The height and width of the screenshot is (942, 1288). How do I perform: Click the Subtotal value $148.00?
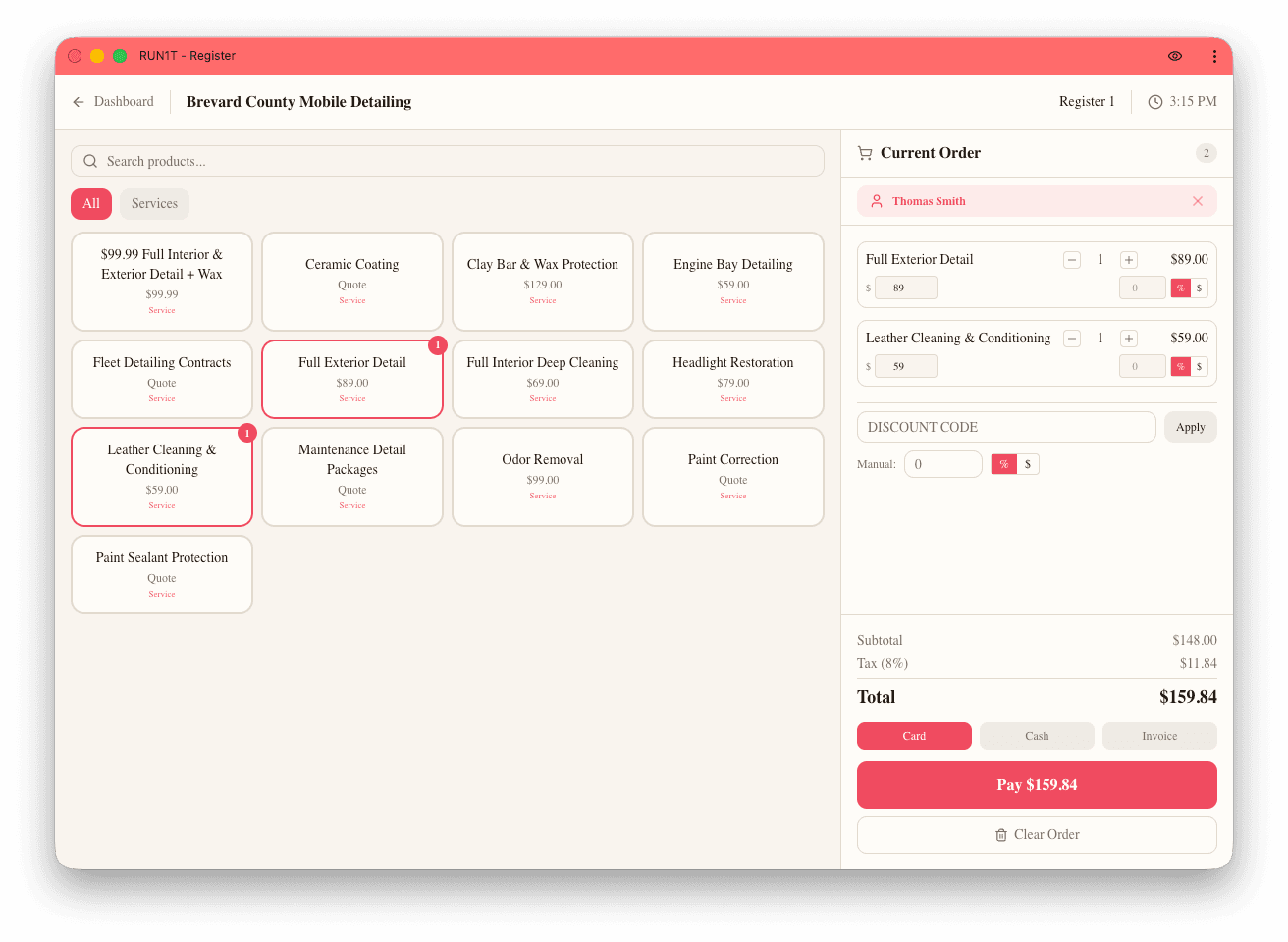click(x=1195, y=641)
